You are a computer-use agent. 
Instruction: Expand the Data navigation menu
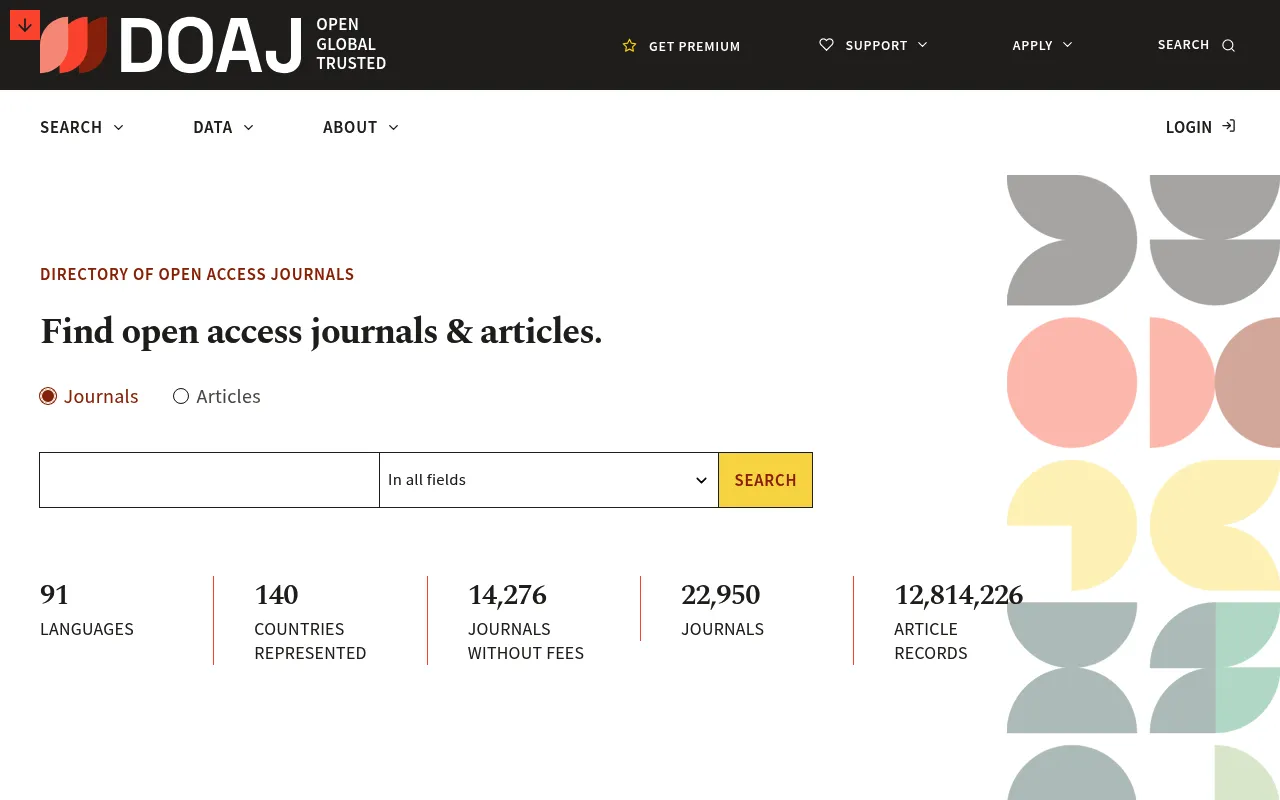point(223,127)
